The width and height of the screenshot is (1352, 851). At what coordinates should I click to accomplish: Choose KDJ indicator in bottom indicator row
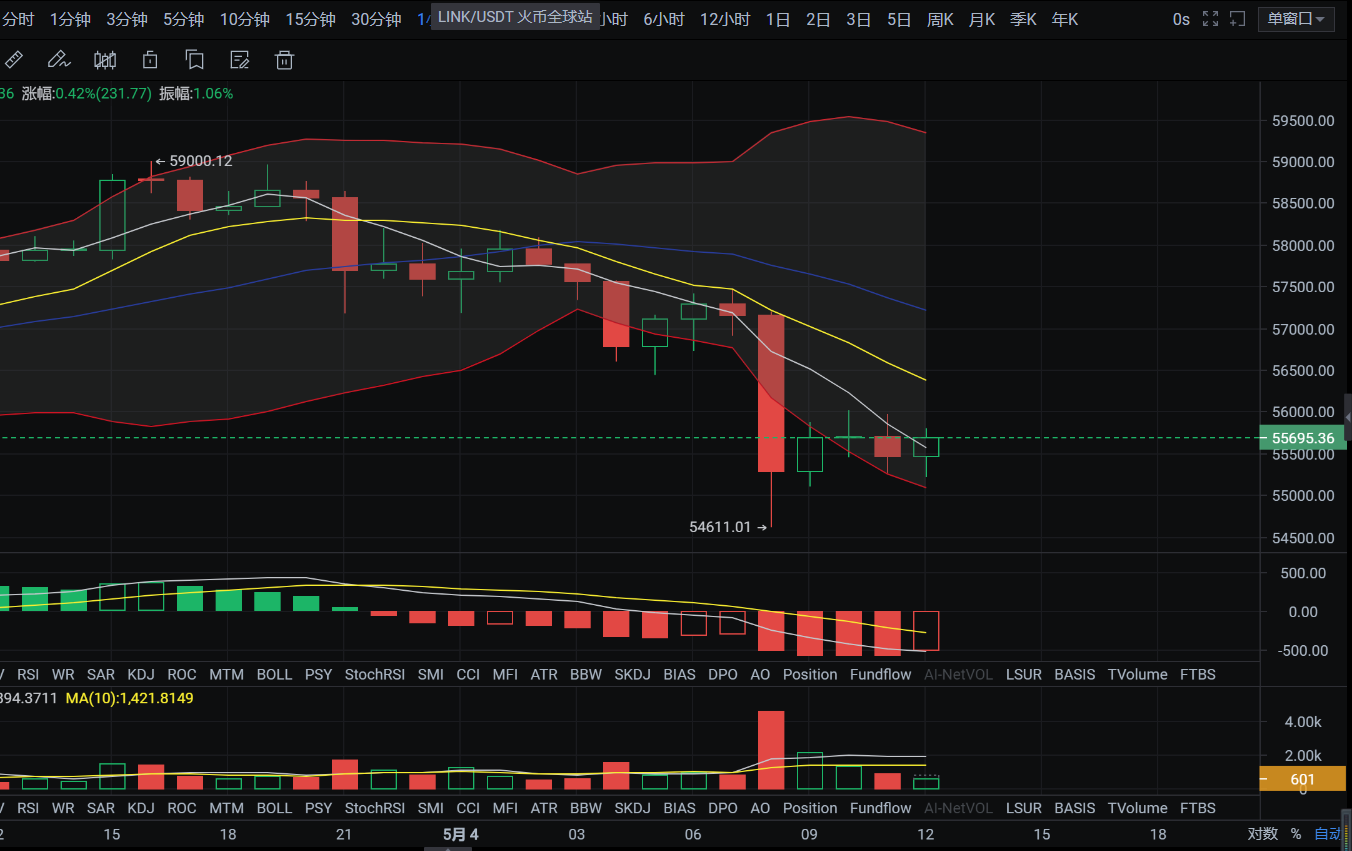(x=141, y=808)
